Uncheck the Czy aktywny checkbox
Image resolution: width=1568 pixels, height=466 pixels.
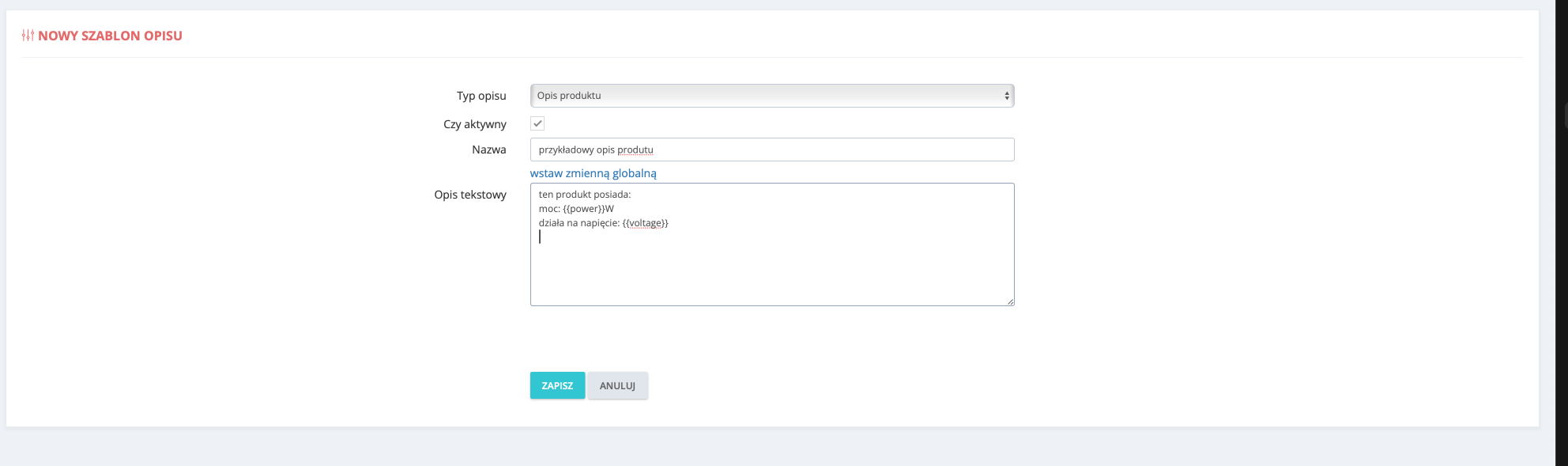(537, 123)
